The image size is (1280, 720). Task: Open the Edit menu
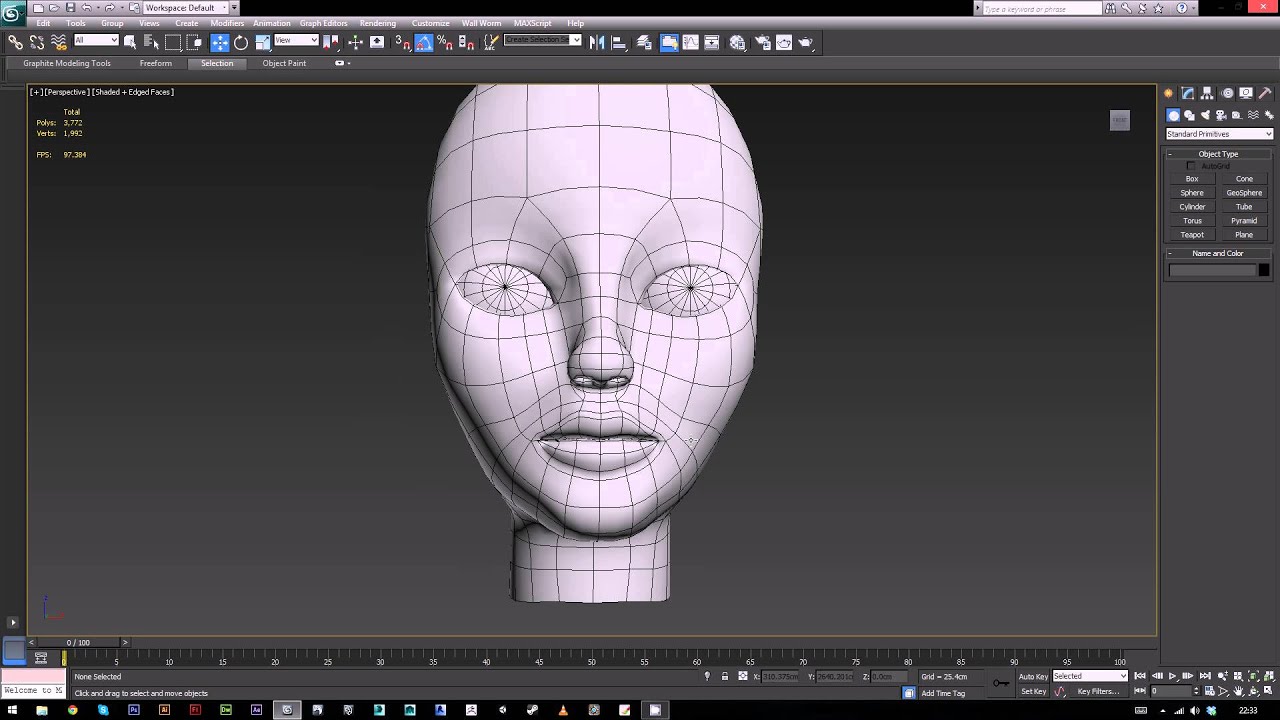coord(43,23)
